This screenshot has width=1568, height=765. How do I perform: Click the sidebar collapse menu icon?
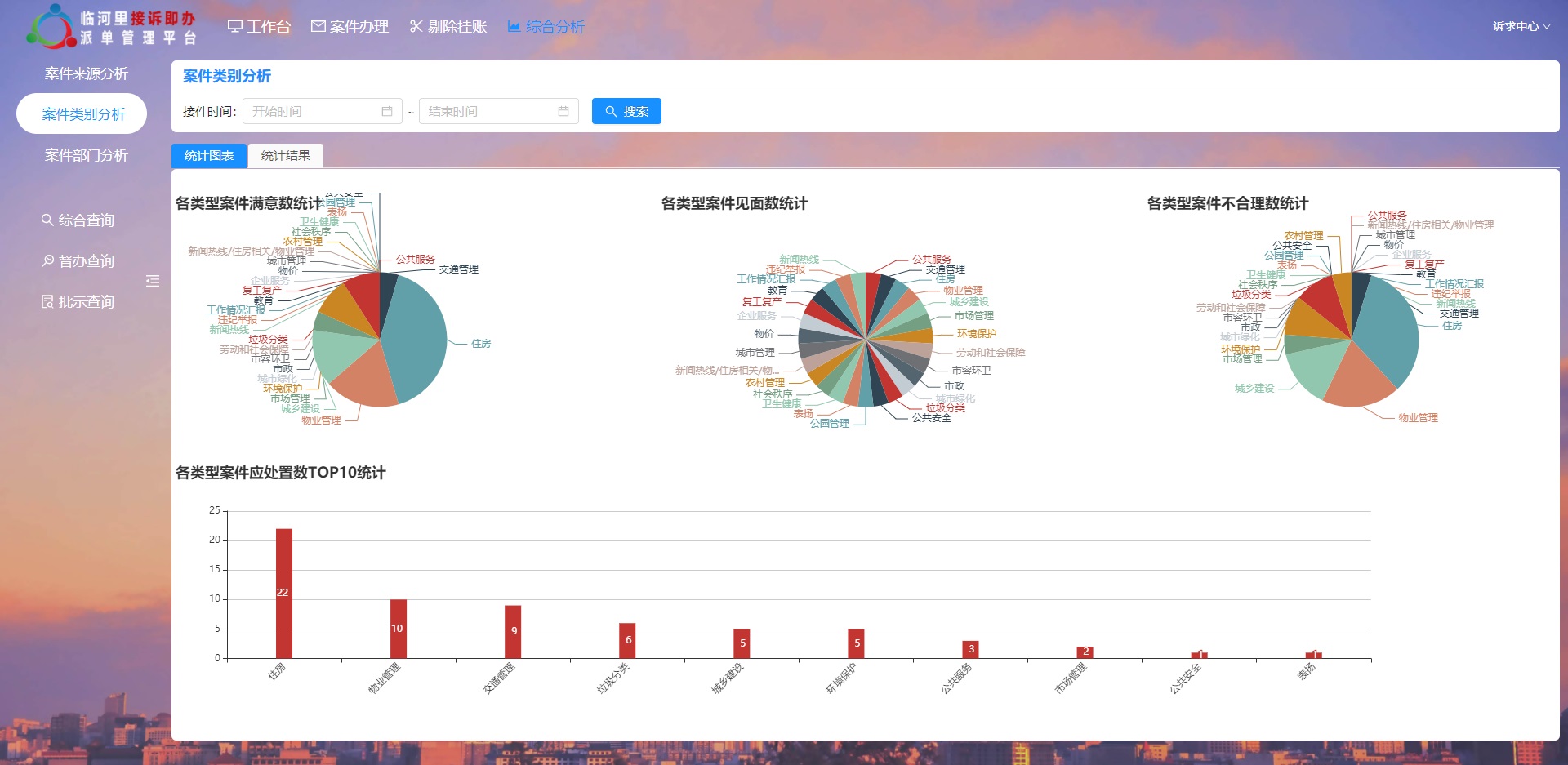coord(153,281)
